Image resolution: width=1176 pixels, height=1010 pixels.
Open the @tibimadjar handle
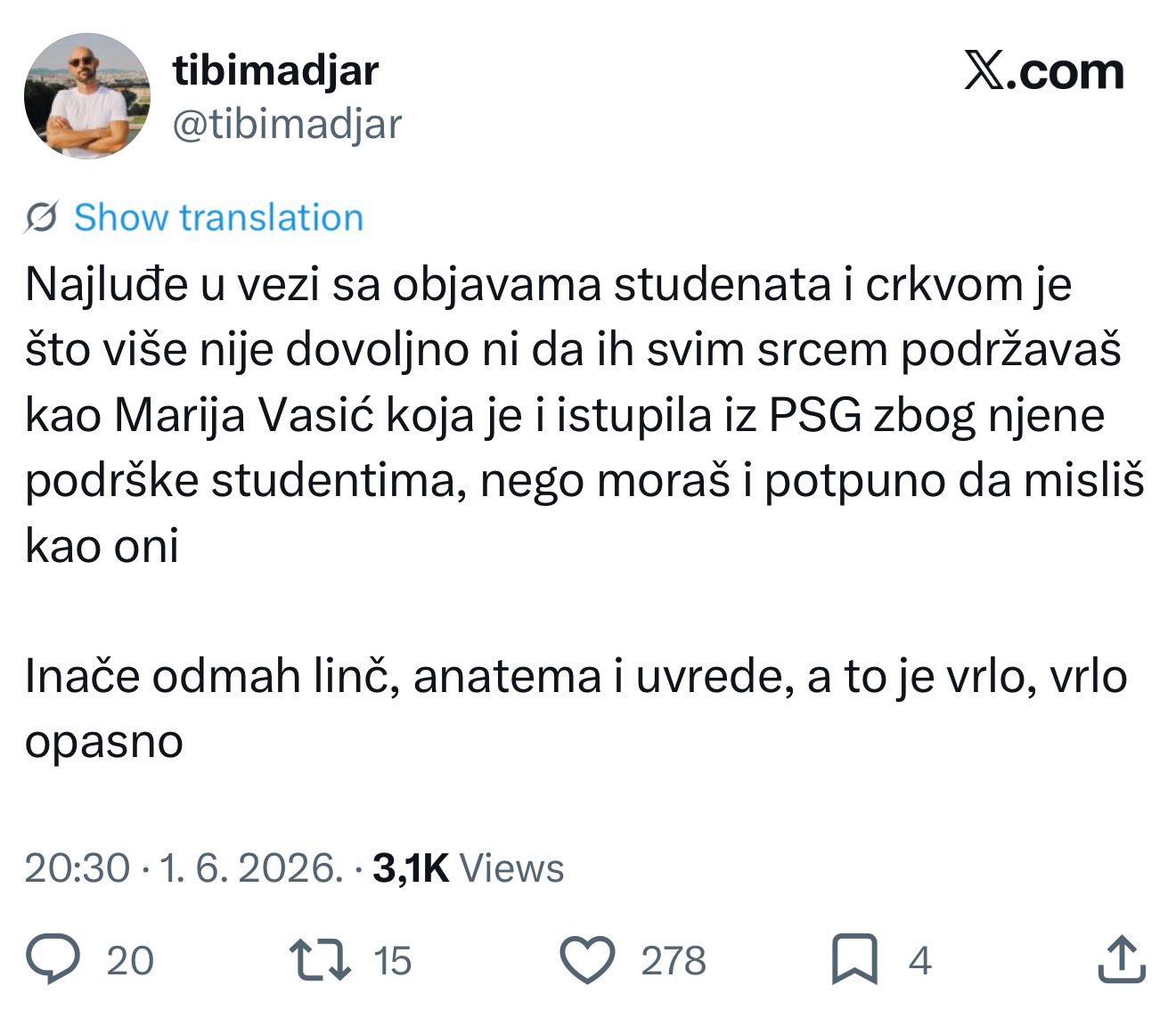[287, 125]
